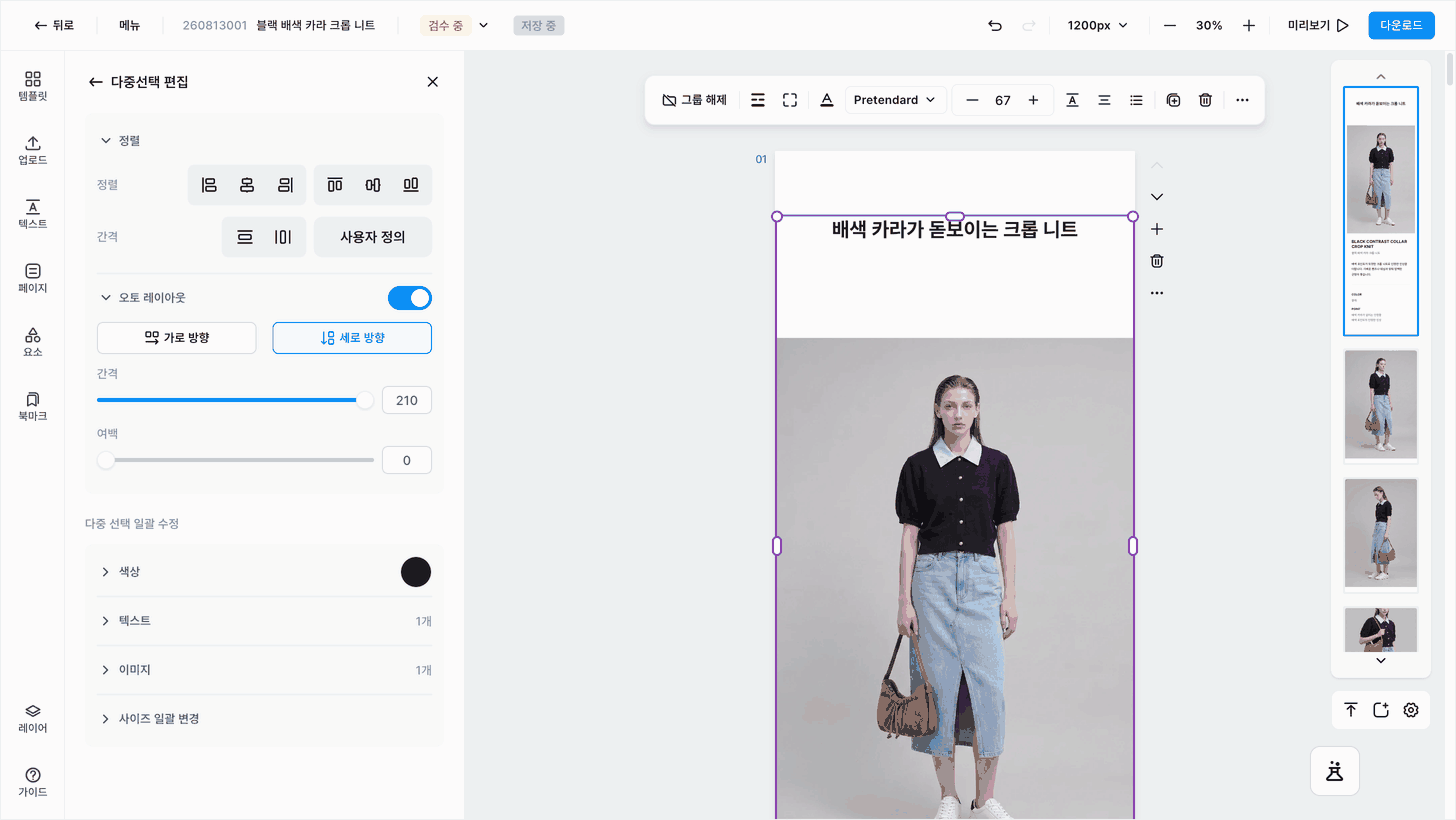This screenshot has width=1456, height=820.
Task: Open the Pretendard font dropdown
Action: click(x=896, y=100)
